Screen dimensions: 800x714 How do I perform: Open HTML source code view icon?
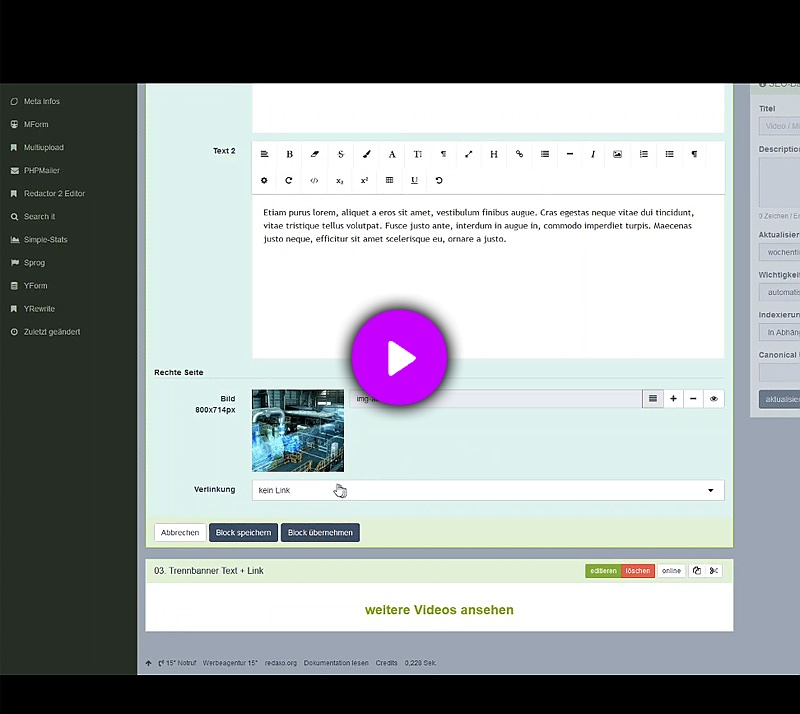tap(314, 181)
